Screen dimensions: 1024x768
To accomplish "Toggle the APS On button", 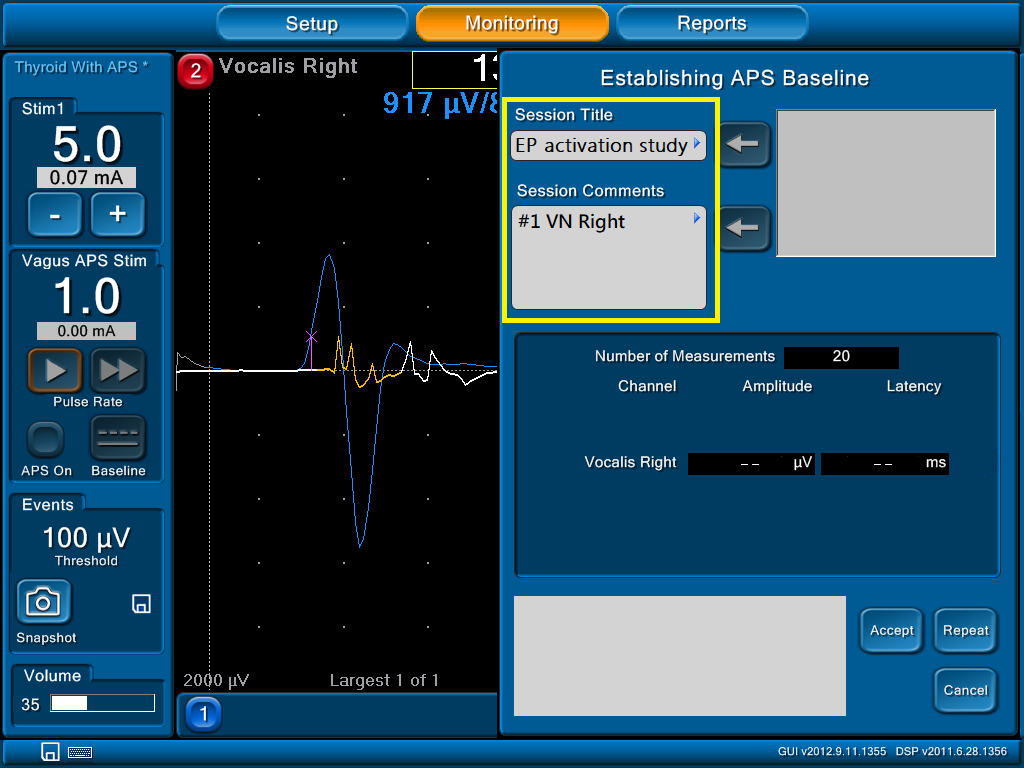I will click(x=46, y=439).
